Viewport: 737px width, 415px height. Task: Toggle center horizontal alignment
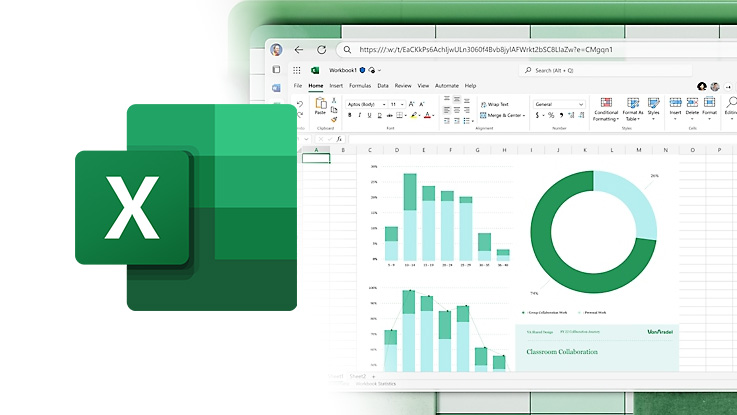pos(457,110)
